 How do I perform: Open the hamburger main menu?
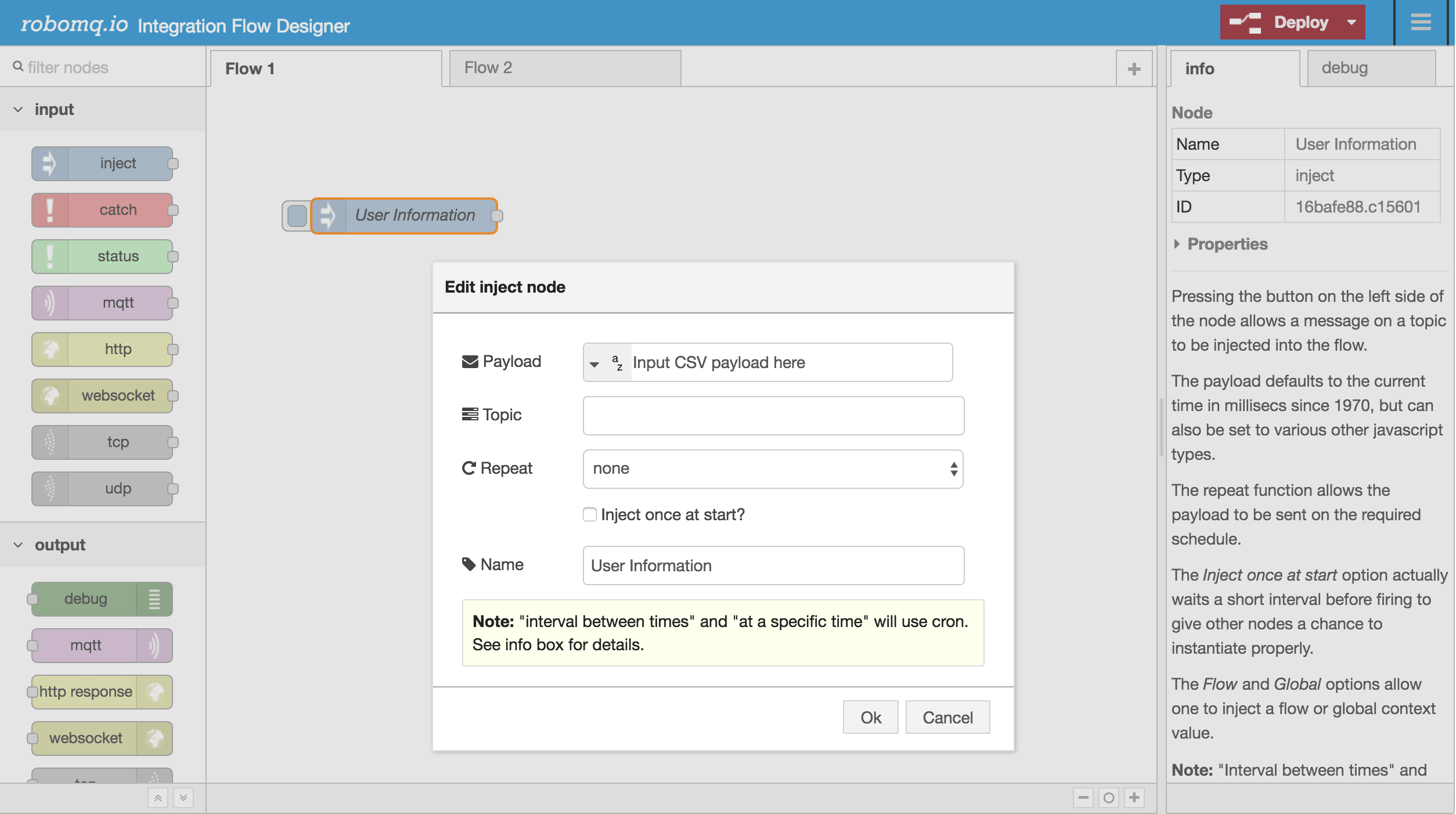(x=1421, y=22)
